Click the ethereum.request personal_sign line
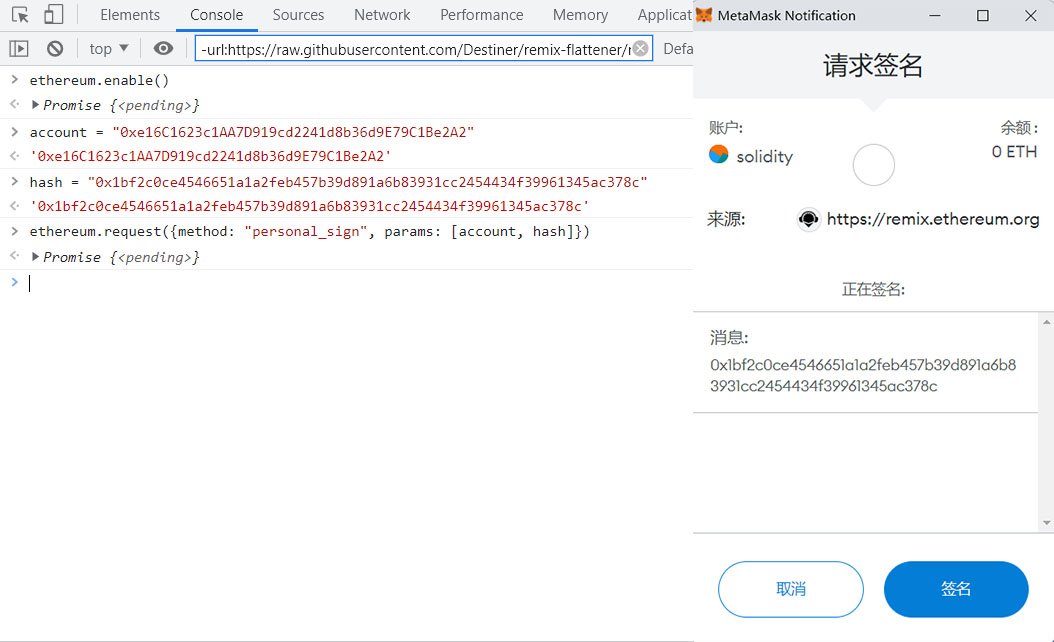Screen dimensions: 1054x642 tap(310, 231)
